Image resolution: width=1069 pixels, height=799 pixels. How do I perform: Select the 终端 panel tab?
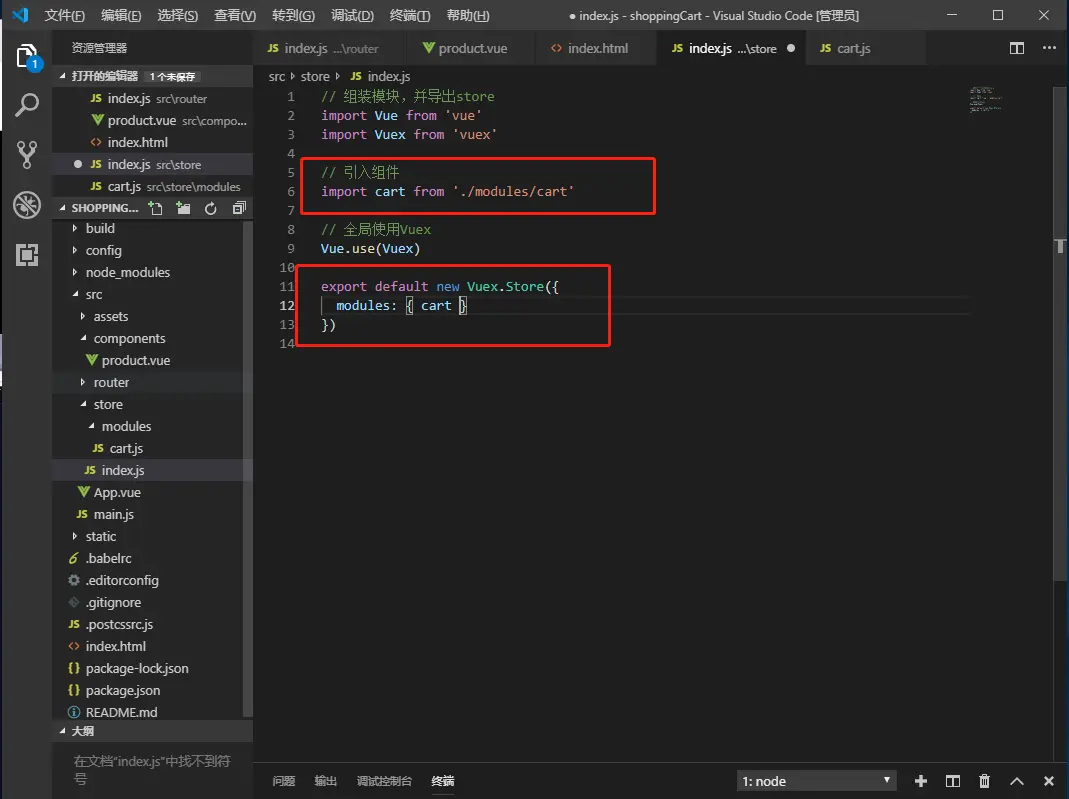click(x=442, y=781)
